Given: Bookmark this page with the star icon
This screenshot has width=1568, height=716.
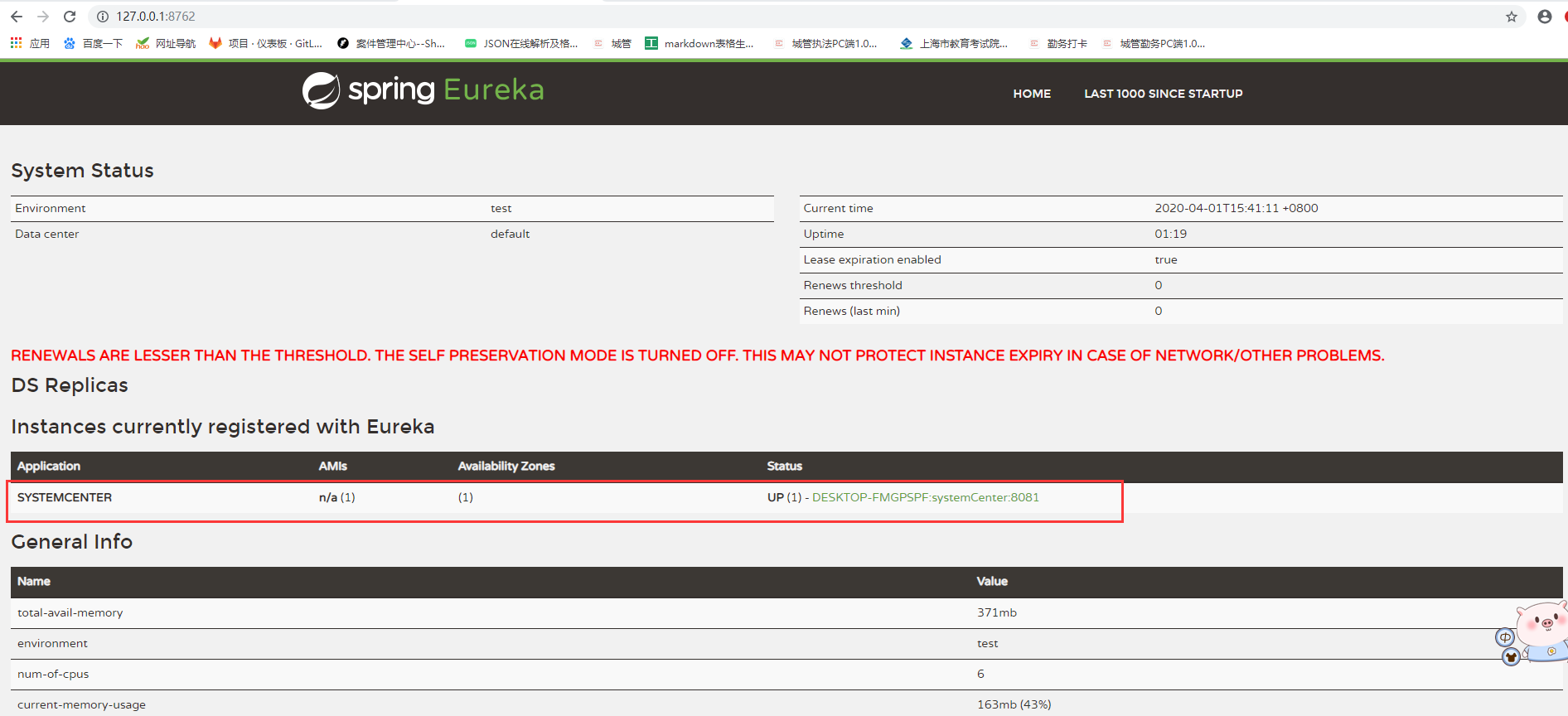Looking at the screenshot, I should [x=1512, y=17].
